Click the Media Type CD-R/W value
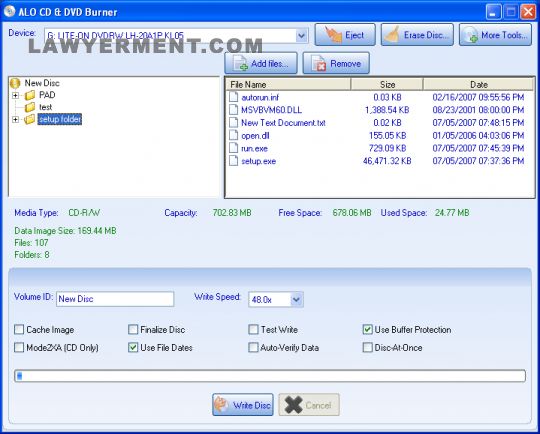 (84, 213)
